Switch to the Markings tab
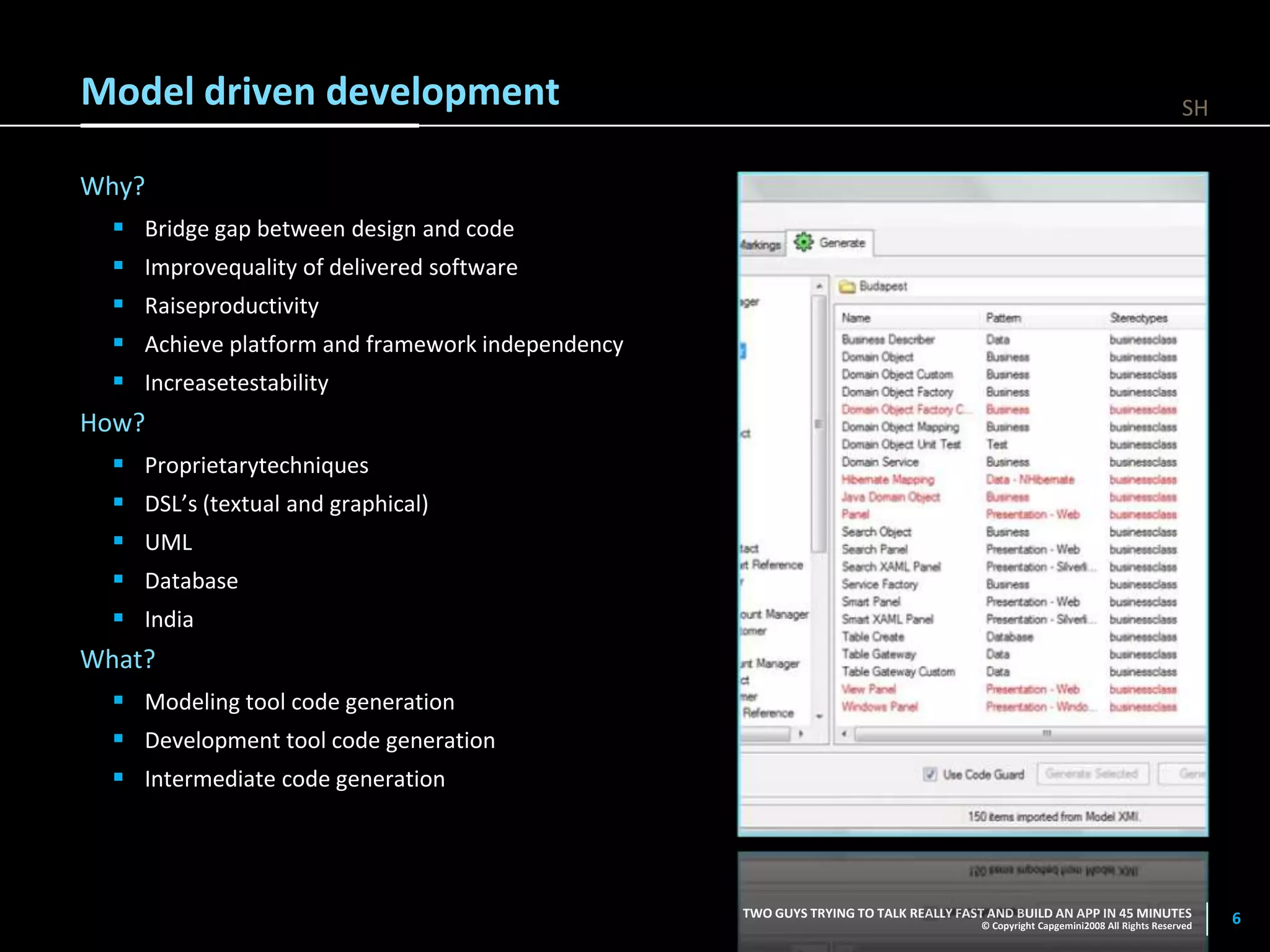1270x952 pixels. (x=762, y=245)
